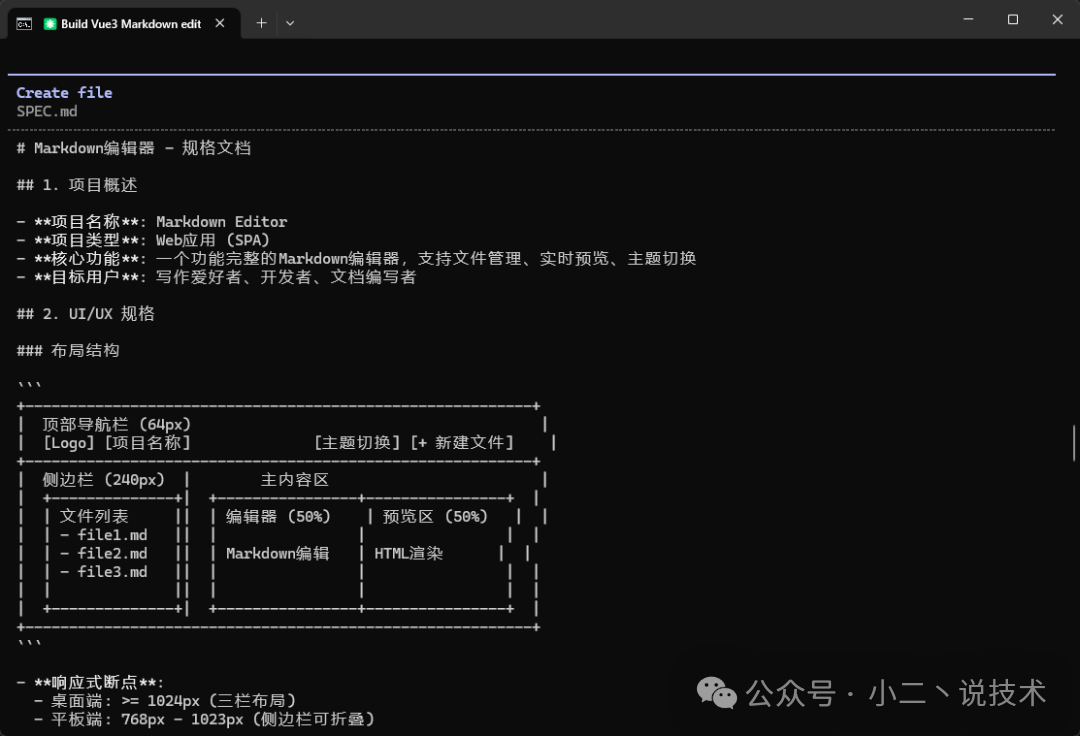Click the terminal icon at window's left edge
Viewport: 1080px width, 736px height.
24,24
